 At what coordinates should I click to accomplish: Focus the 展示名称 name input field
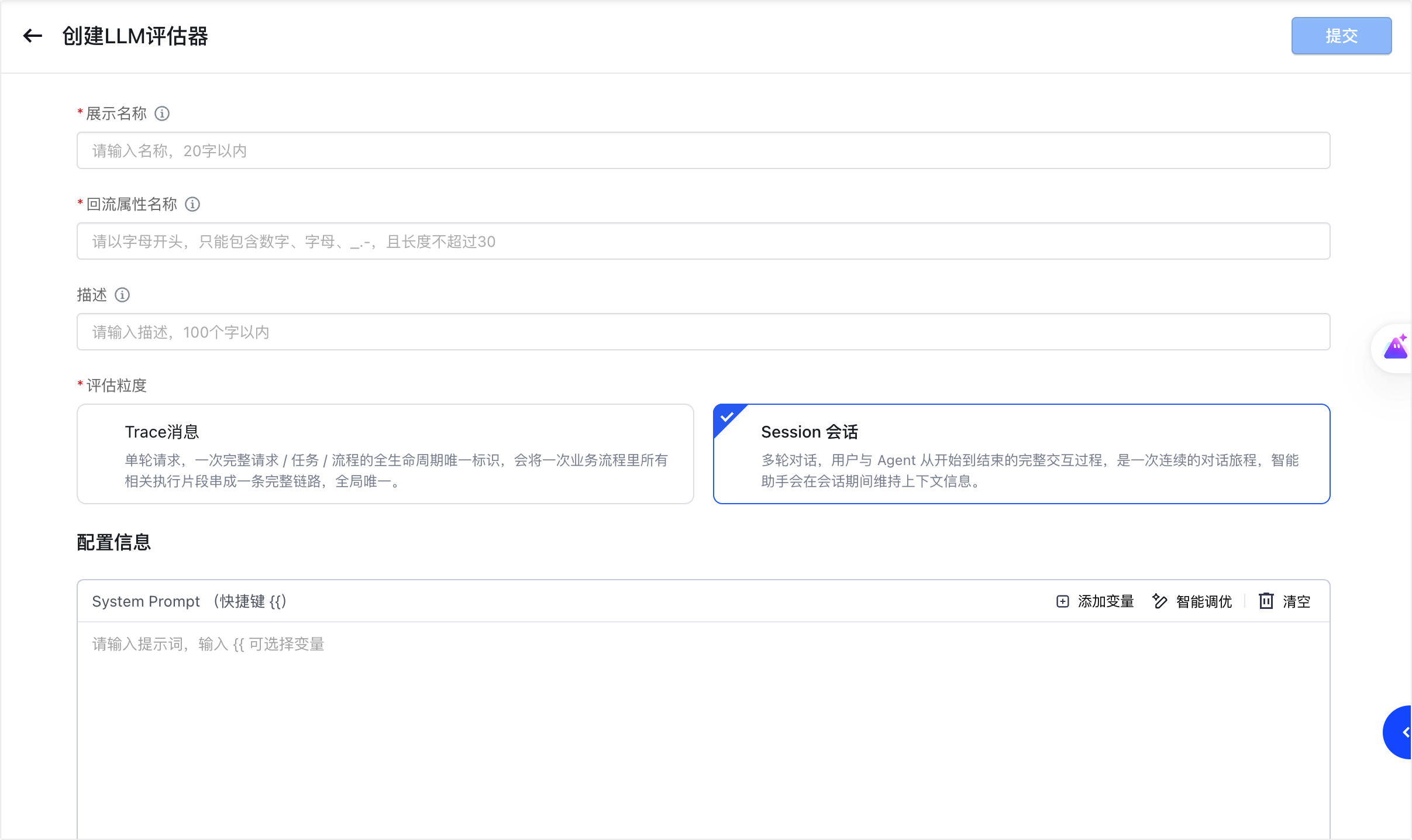[x=703, y=151]
